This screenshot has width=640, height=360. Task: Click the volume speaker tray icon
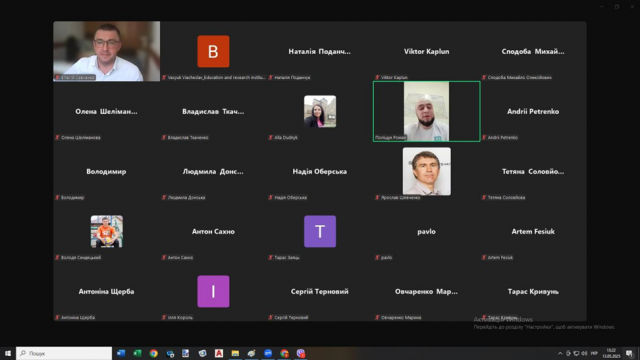584,353
